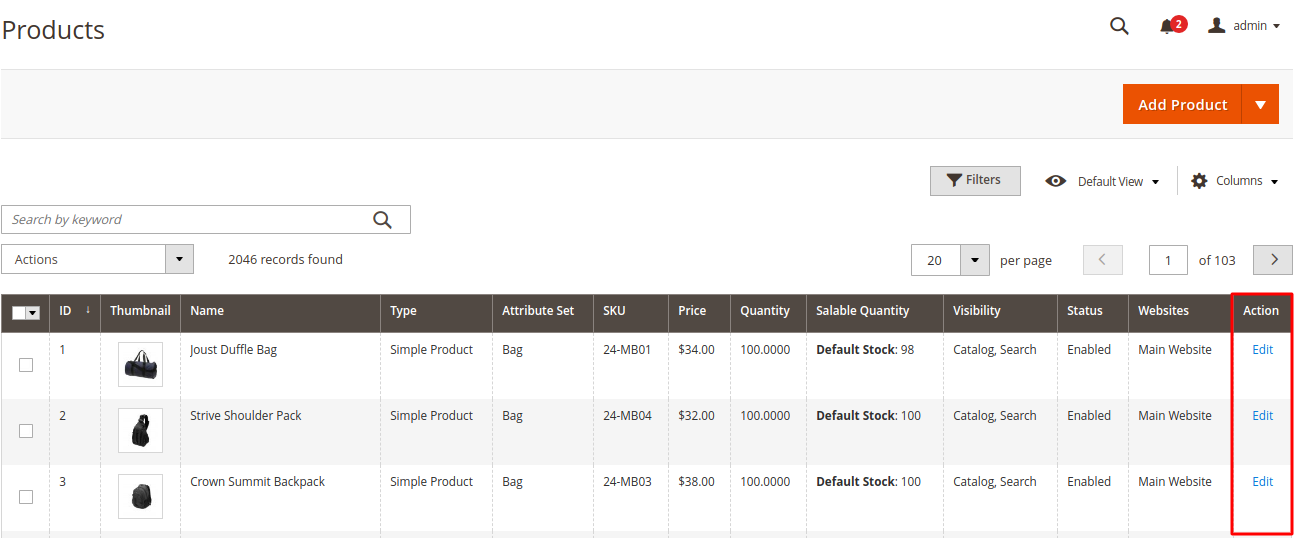
Task: Sort by the Quantity column header
Action: (x=768, y=311)
